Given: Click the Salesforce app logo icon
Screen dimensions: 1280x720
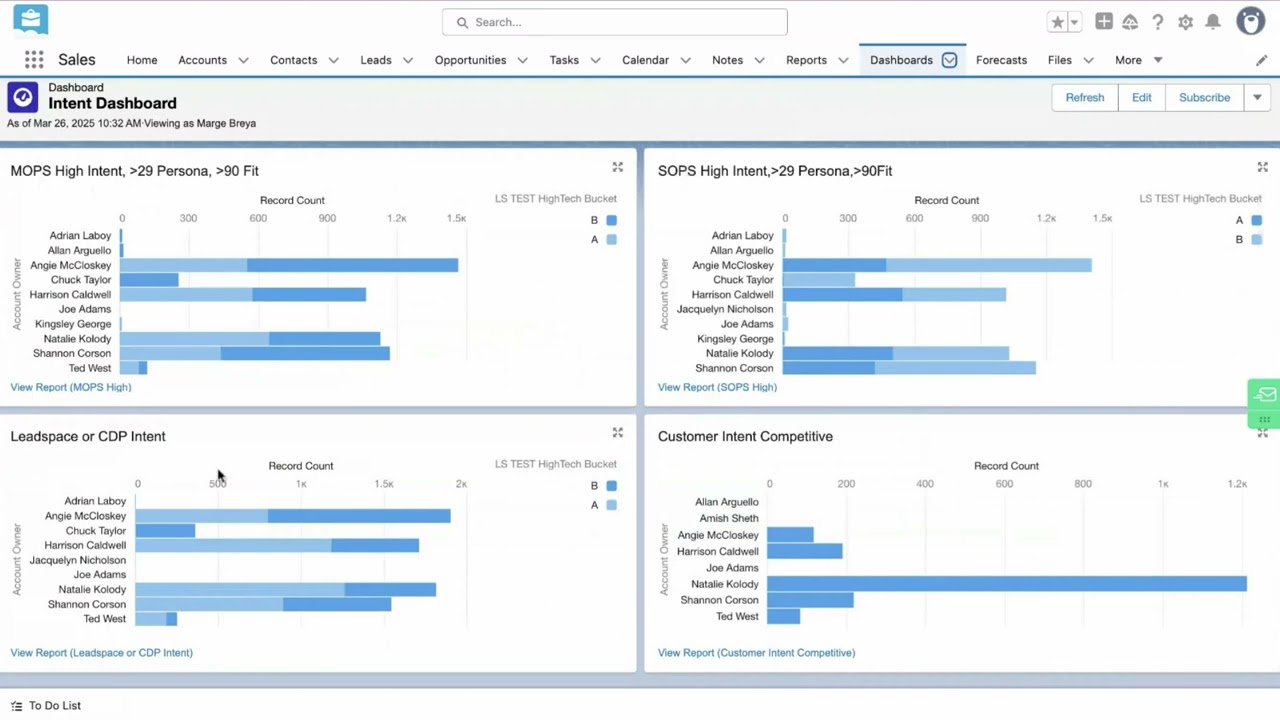Looking at the screenshot, I should click(30, 19).
